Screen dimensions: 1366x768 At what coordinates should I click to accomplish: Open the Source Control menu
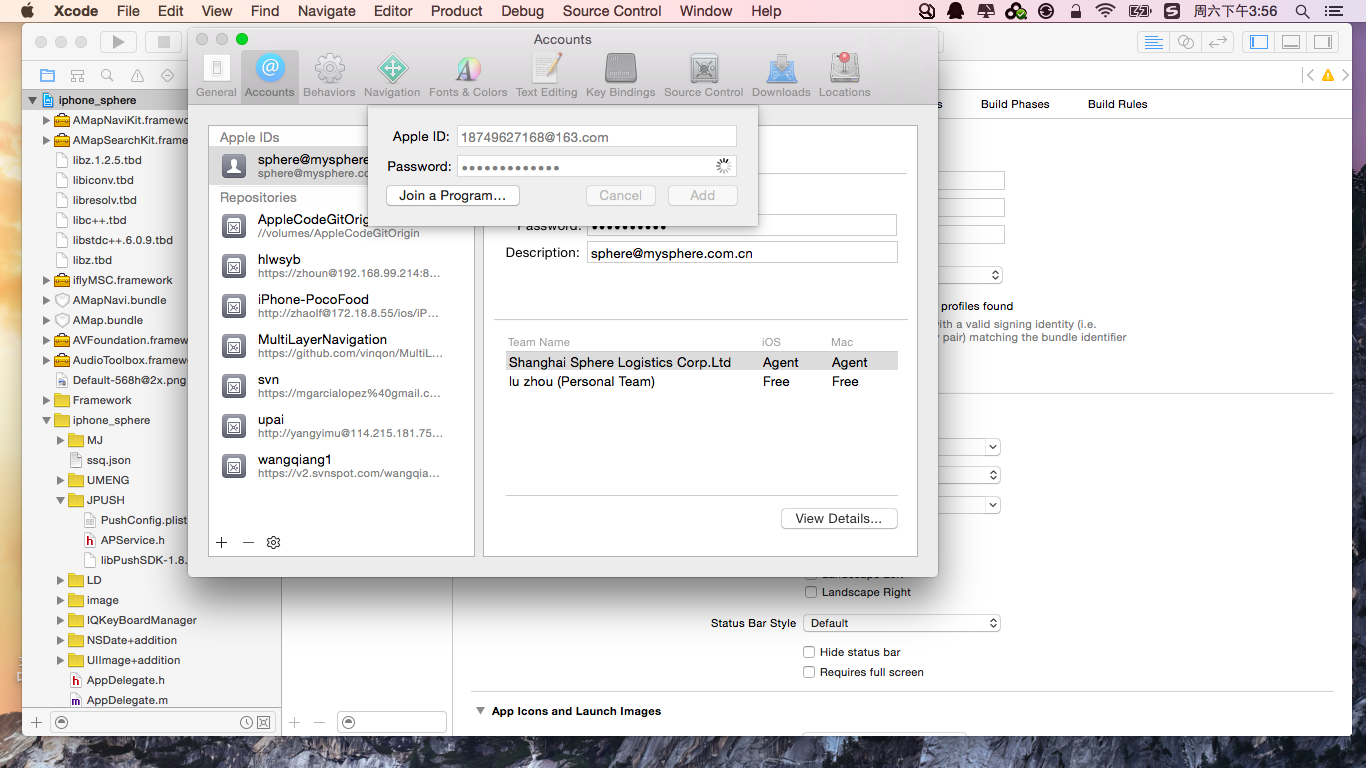[612, 11]
